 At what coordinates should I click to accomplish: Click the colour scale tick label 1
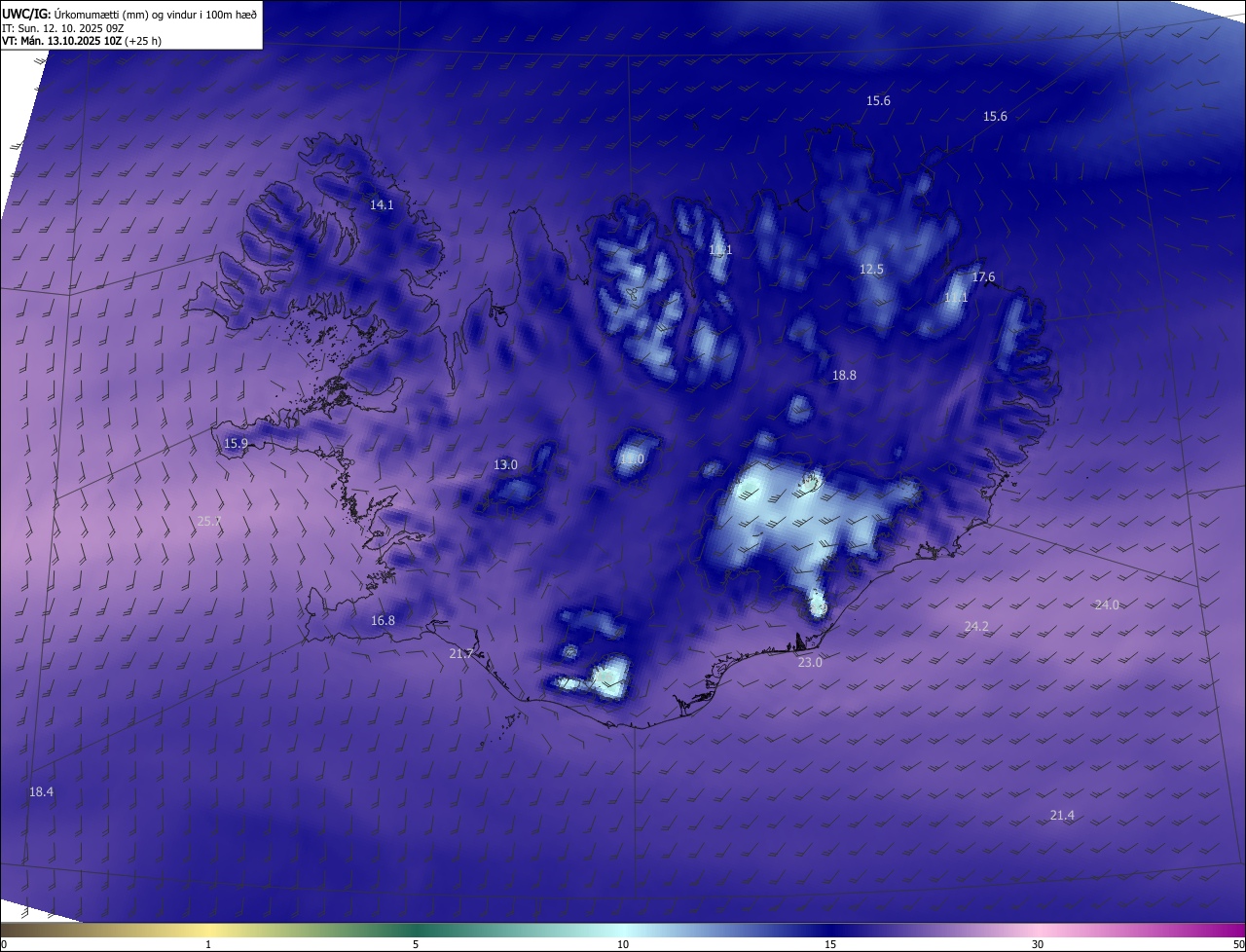point(209,945)
